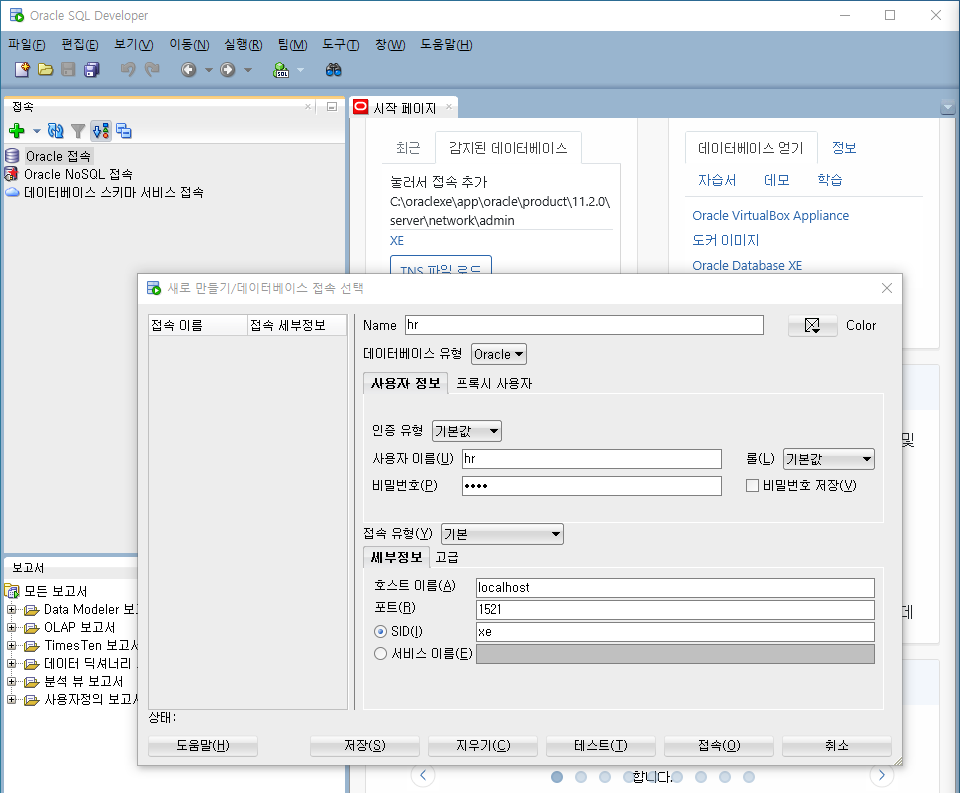Click the Undo toolbar icon
The image size is (960, 793).
click(127, 70)
